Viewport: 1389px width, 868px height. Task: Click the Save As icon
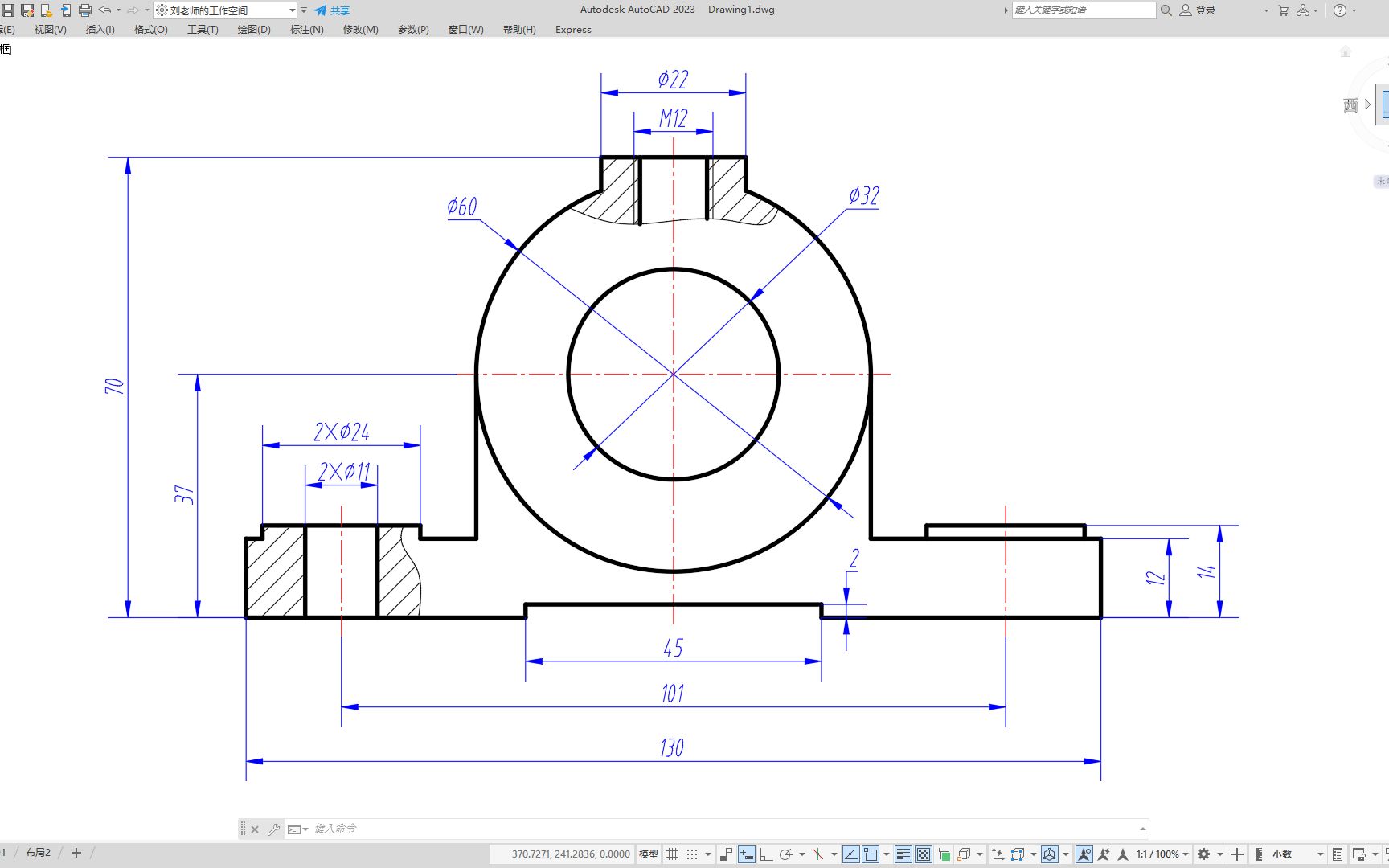(27, 10)
